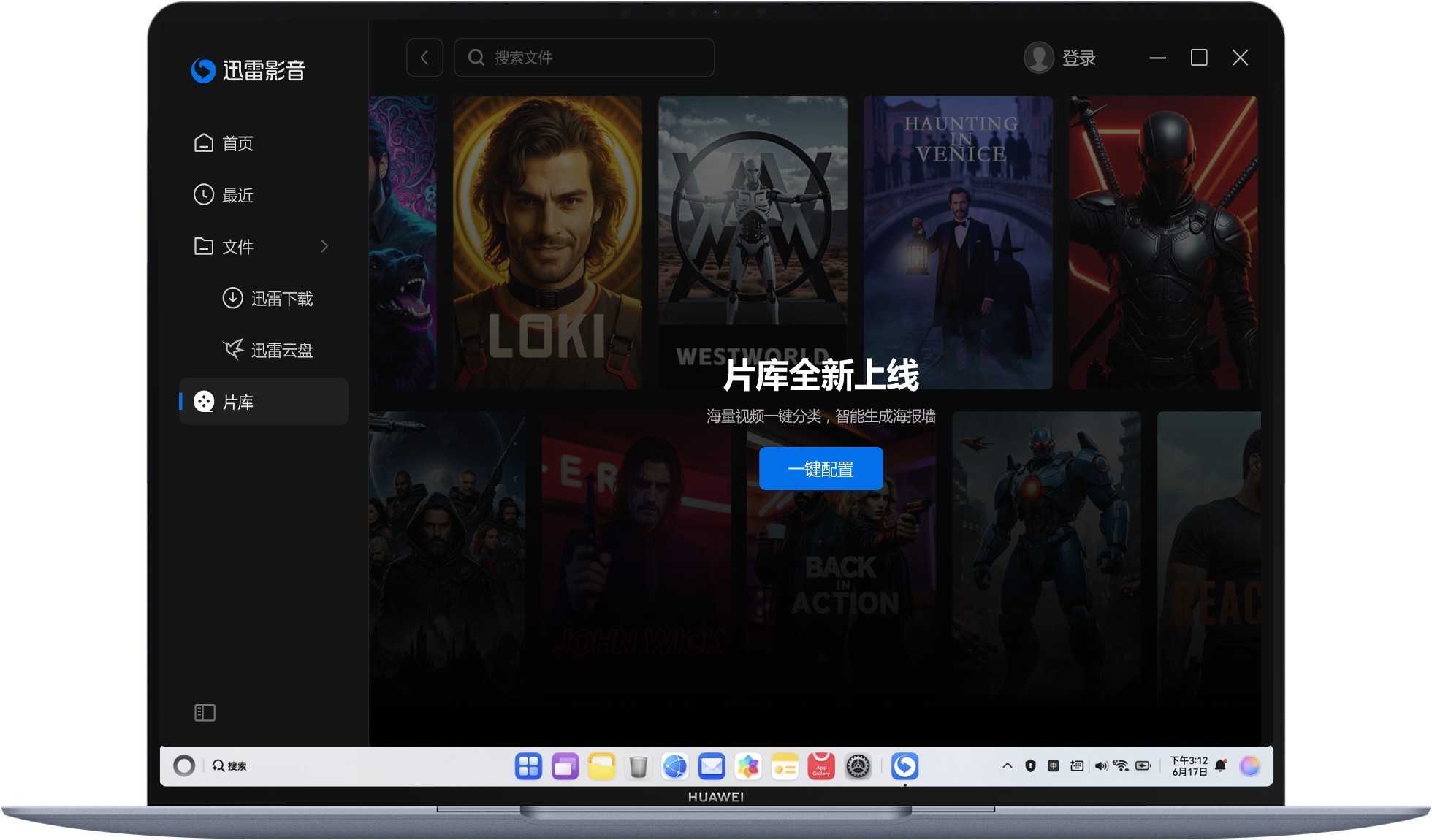
Task: Click the on-screen keyboard tray icon
Action: point(1076,766)
